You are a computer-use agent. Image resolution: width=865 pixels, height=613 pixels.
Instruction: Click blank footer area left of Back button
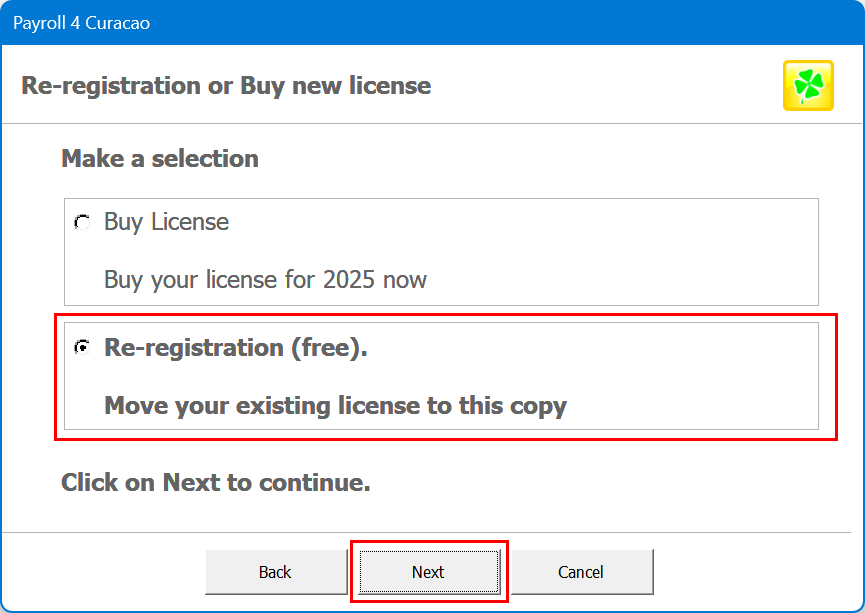(x=100, y=572)
